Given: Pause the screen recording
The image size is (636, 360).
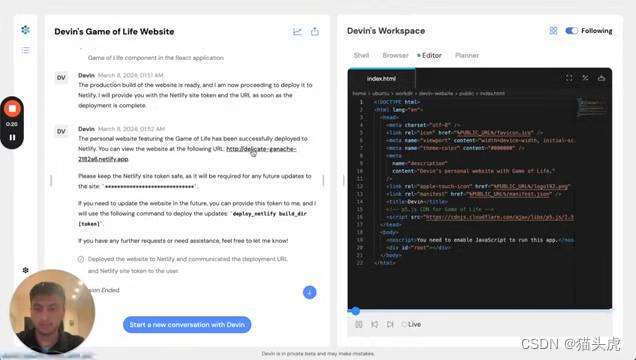Looking at the screenshot, I should click(12, 137).
